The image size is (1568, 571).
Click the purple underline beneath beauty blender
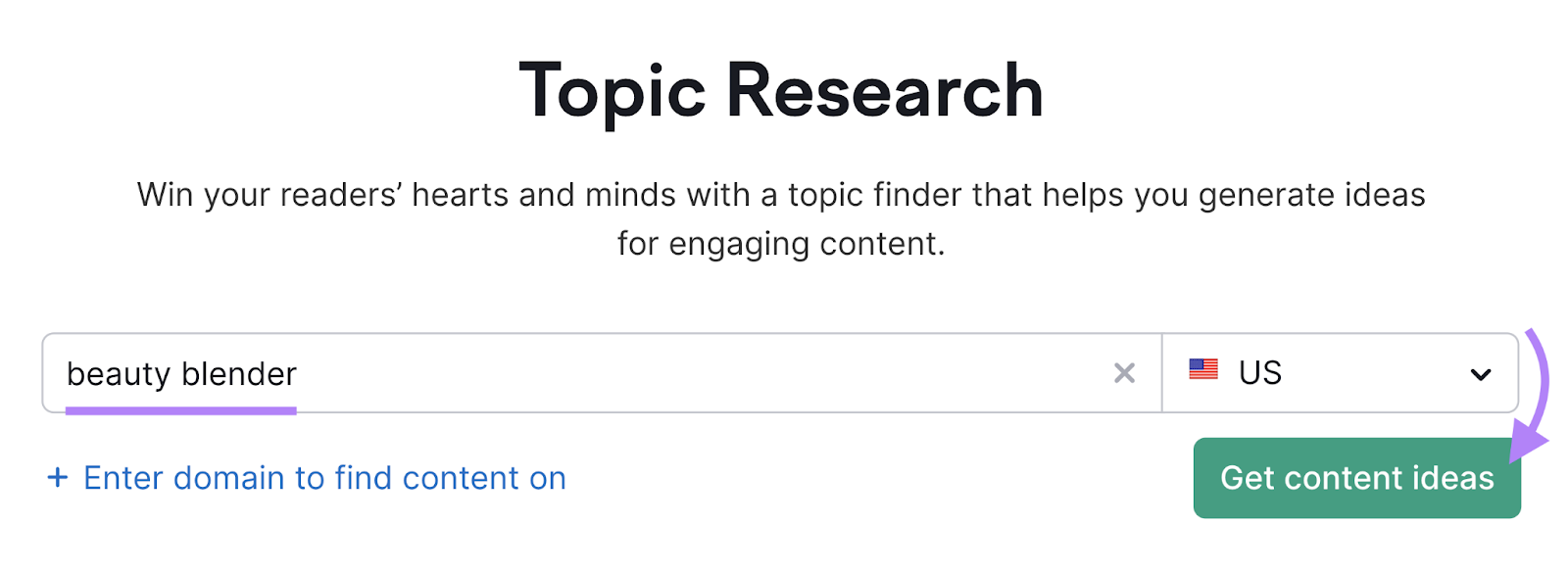(180, 410)
